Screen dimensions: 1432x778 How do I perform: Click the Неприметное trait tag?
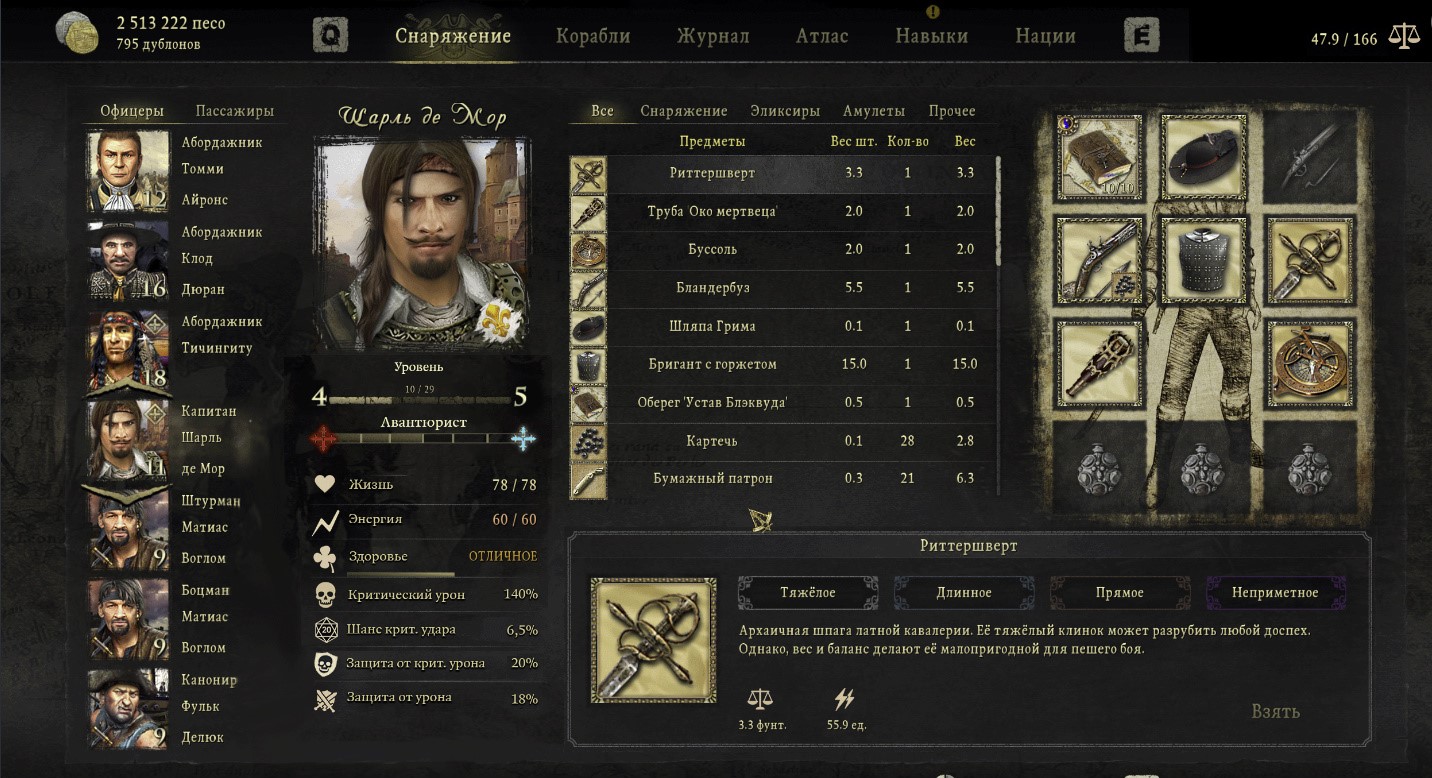tap(1276, 593)
